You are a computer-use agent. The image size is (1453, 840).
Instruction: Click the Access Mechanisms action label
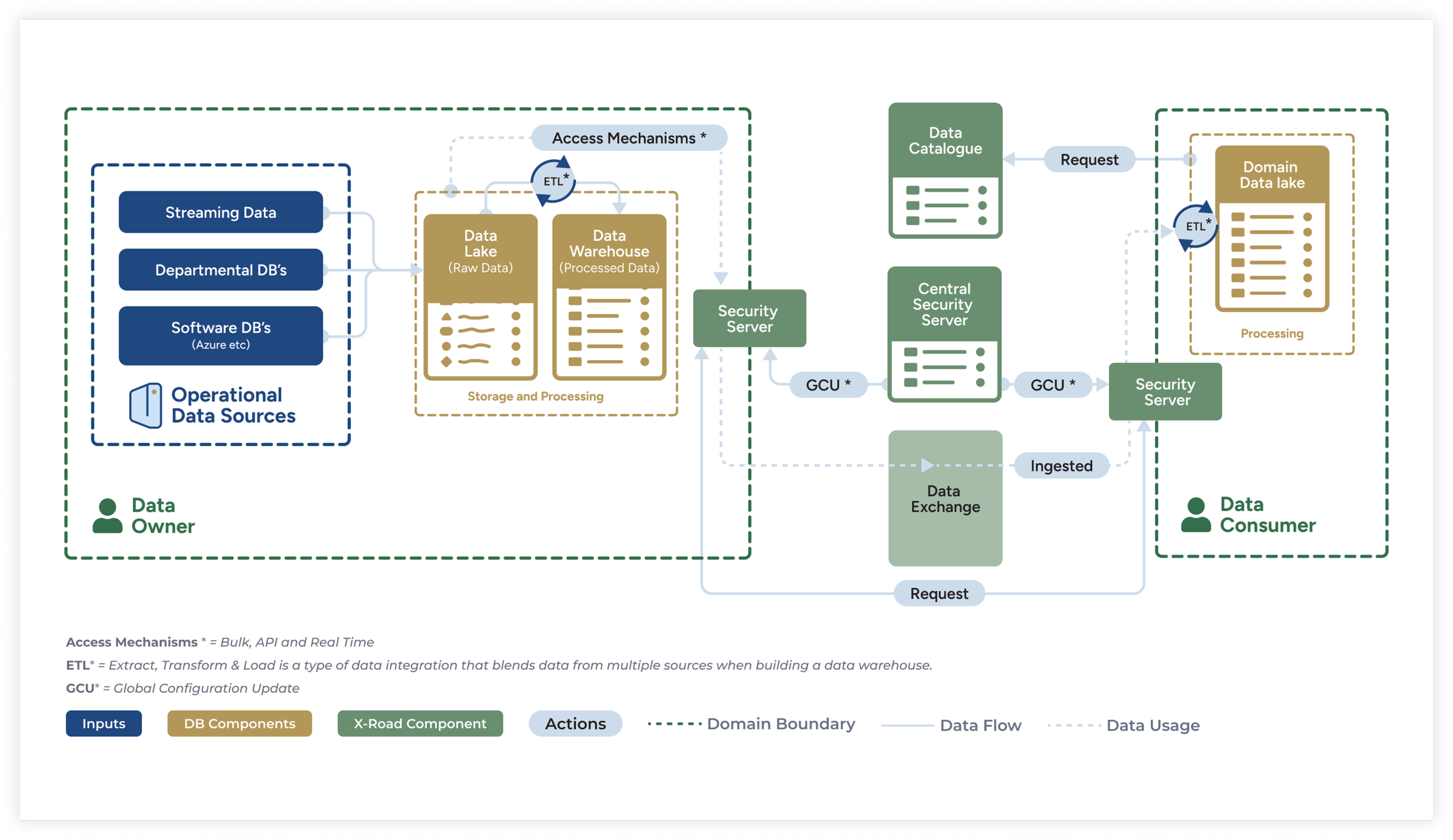628,138
